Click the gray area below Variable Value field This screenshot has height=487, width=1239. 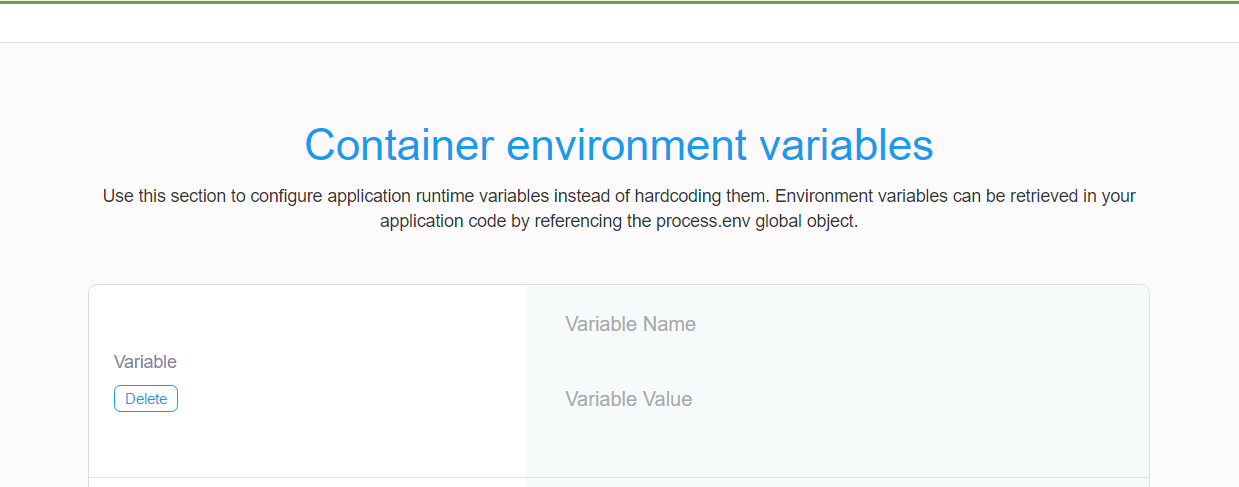[837, 448]
